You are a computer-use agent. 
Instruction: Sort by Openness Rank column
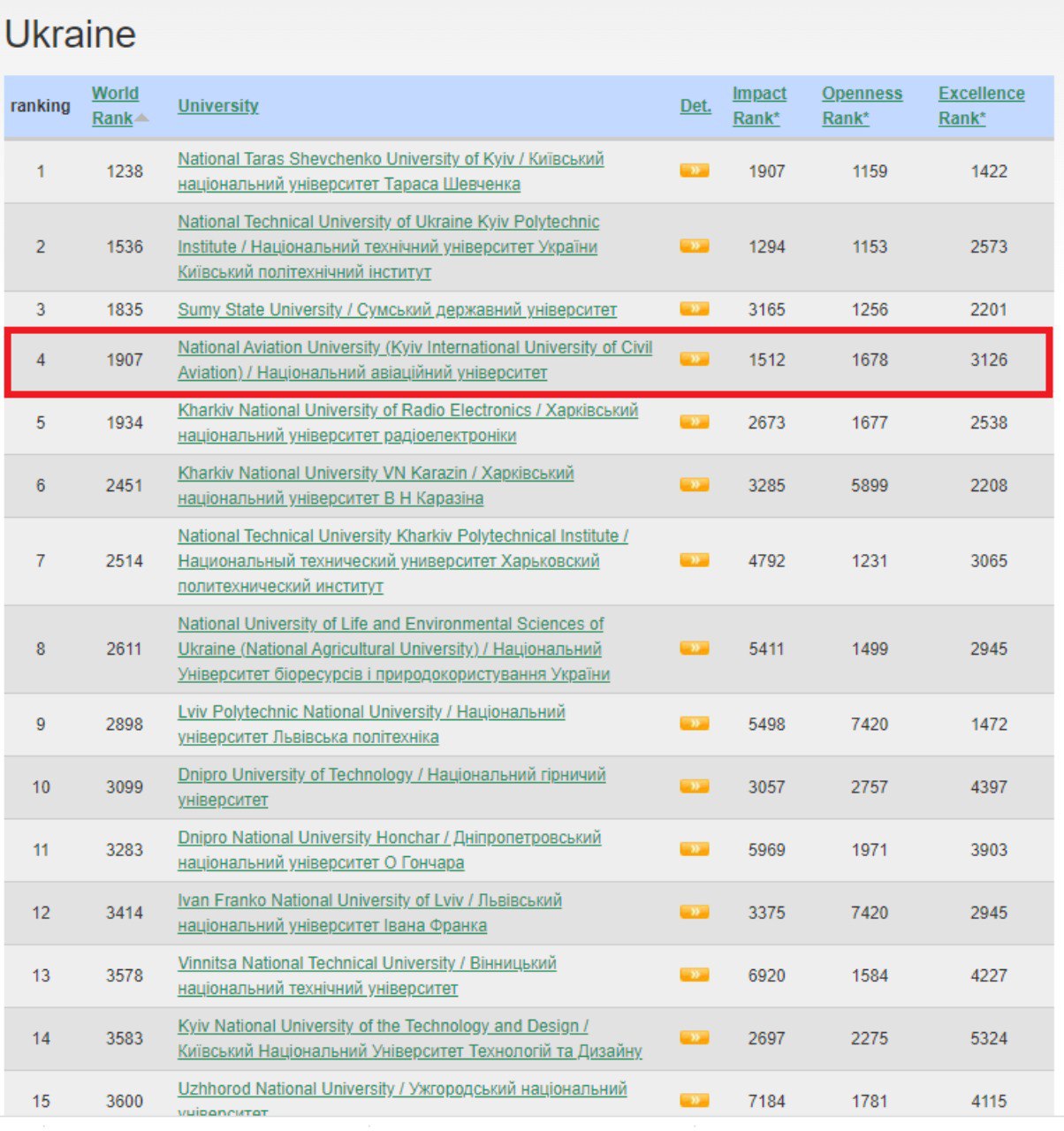tap(862, 105)
